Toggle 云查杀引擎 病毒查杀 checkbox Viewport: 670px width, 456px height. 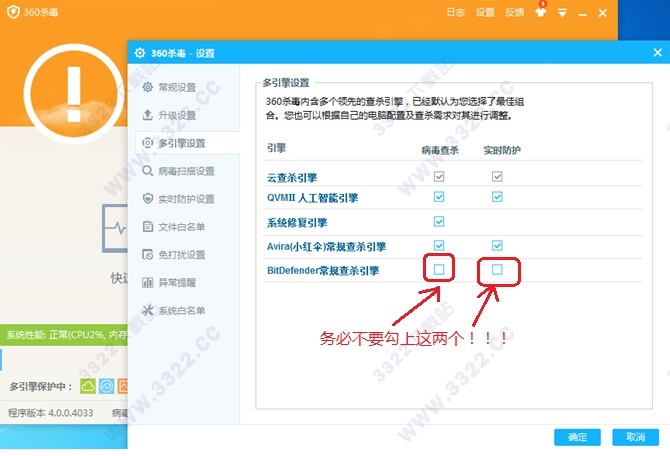tap(439, 177)
